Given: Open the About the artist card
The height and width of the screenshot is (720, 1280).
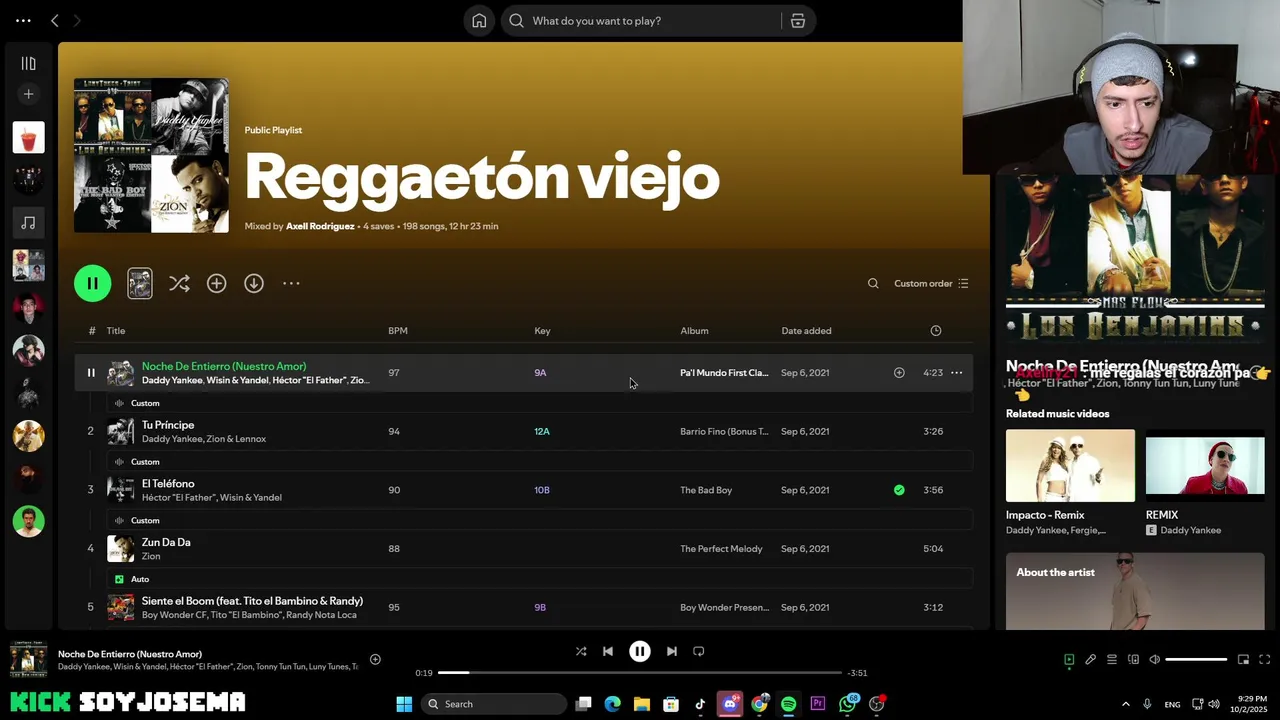Looking at the screenshot, I should pos(1135,592).
